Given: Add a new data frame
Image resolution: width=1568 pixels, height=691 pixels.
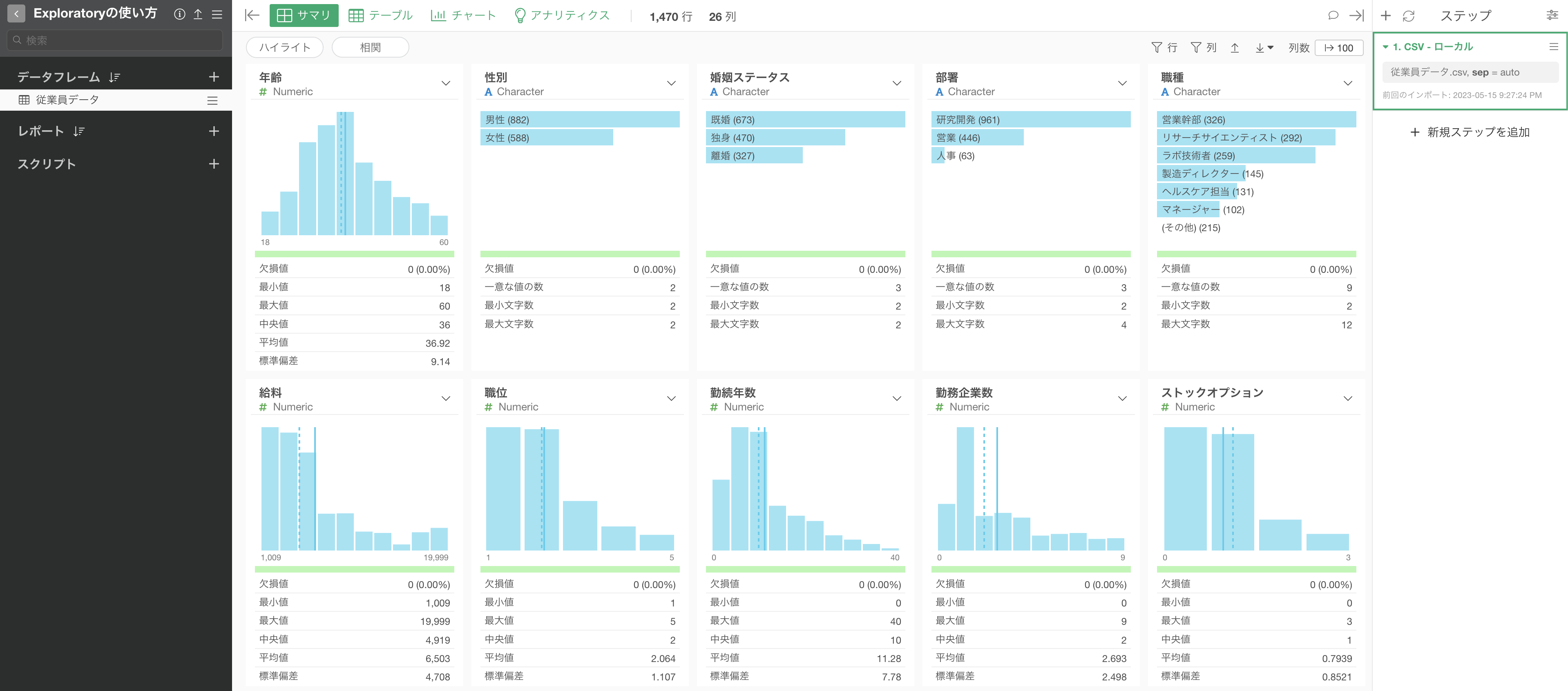Looking at the screenshot, I should pyautogui.click(x=214, y=77).
